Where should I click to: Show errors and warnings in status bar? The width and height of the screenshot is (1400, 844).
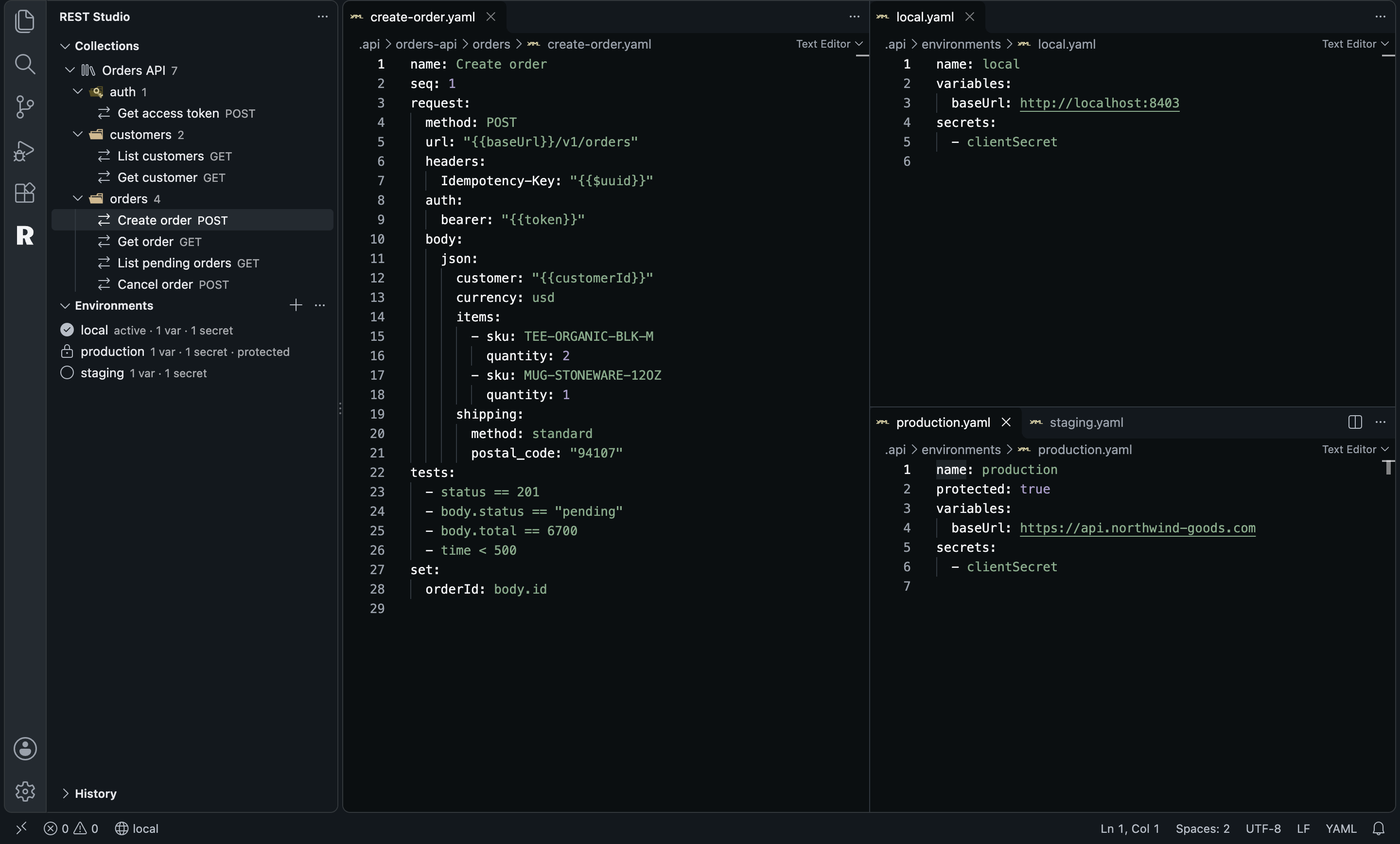click(x=71, y=828)
